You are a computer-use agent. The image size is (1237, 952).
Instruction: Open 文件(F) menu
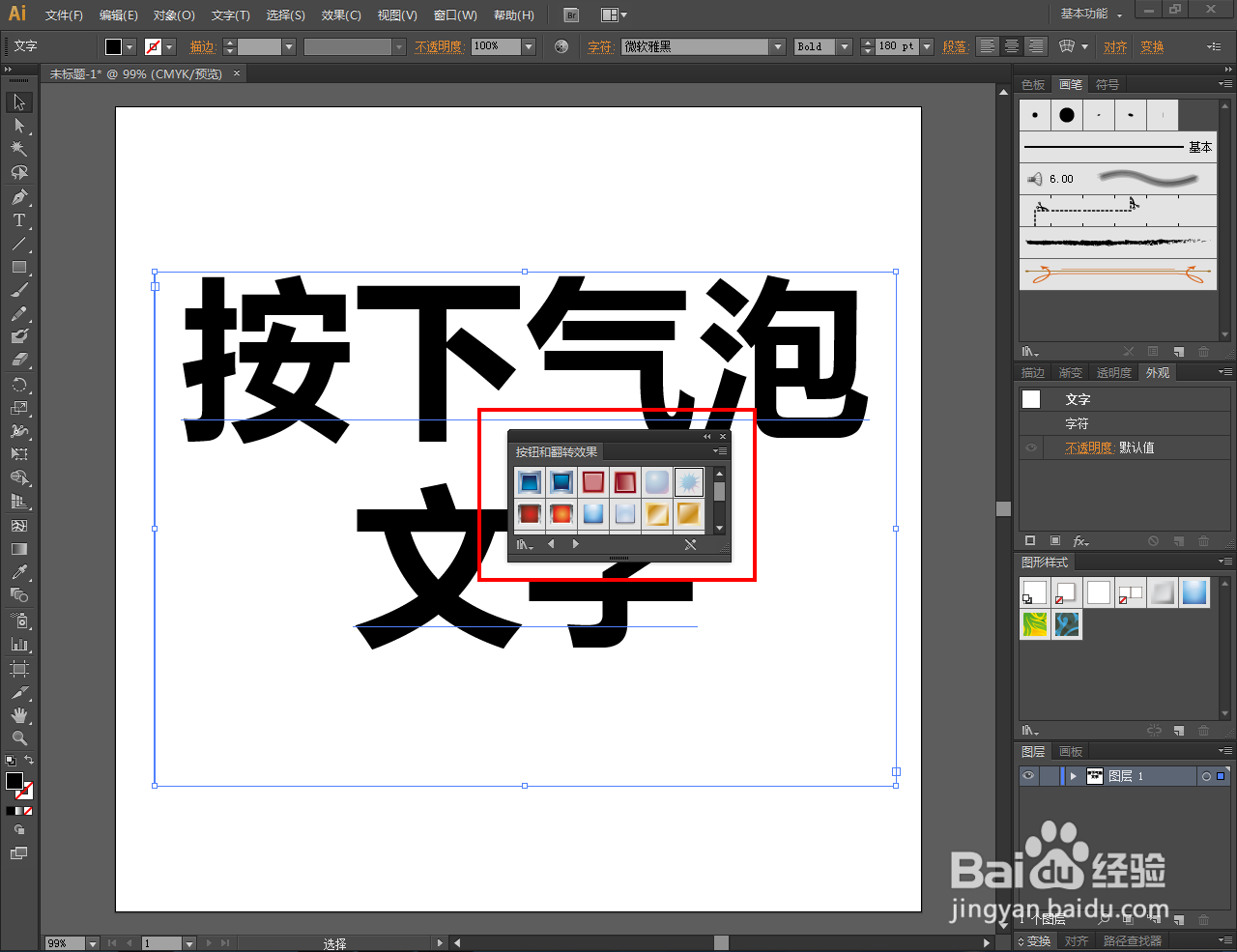point(64,15)
